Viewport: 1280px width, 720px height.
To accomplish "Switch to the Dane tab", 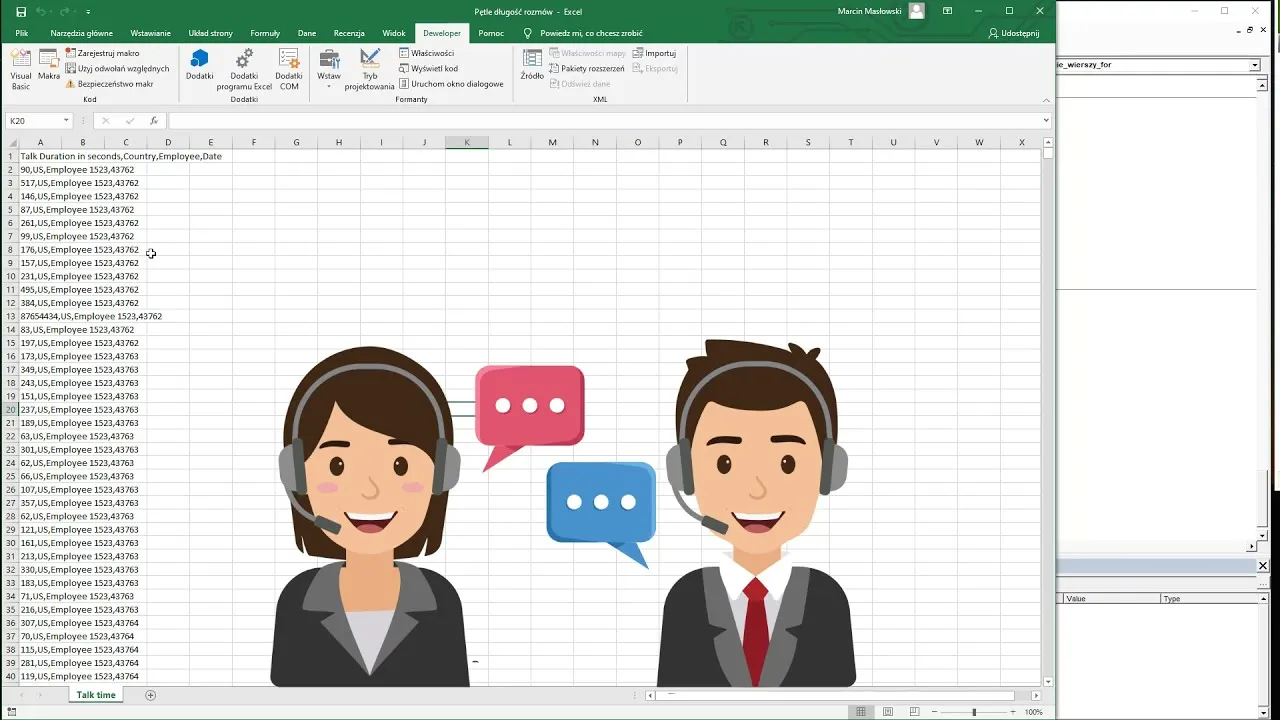I will tap(307, 33).
